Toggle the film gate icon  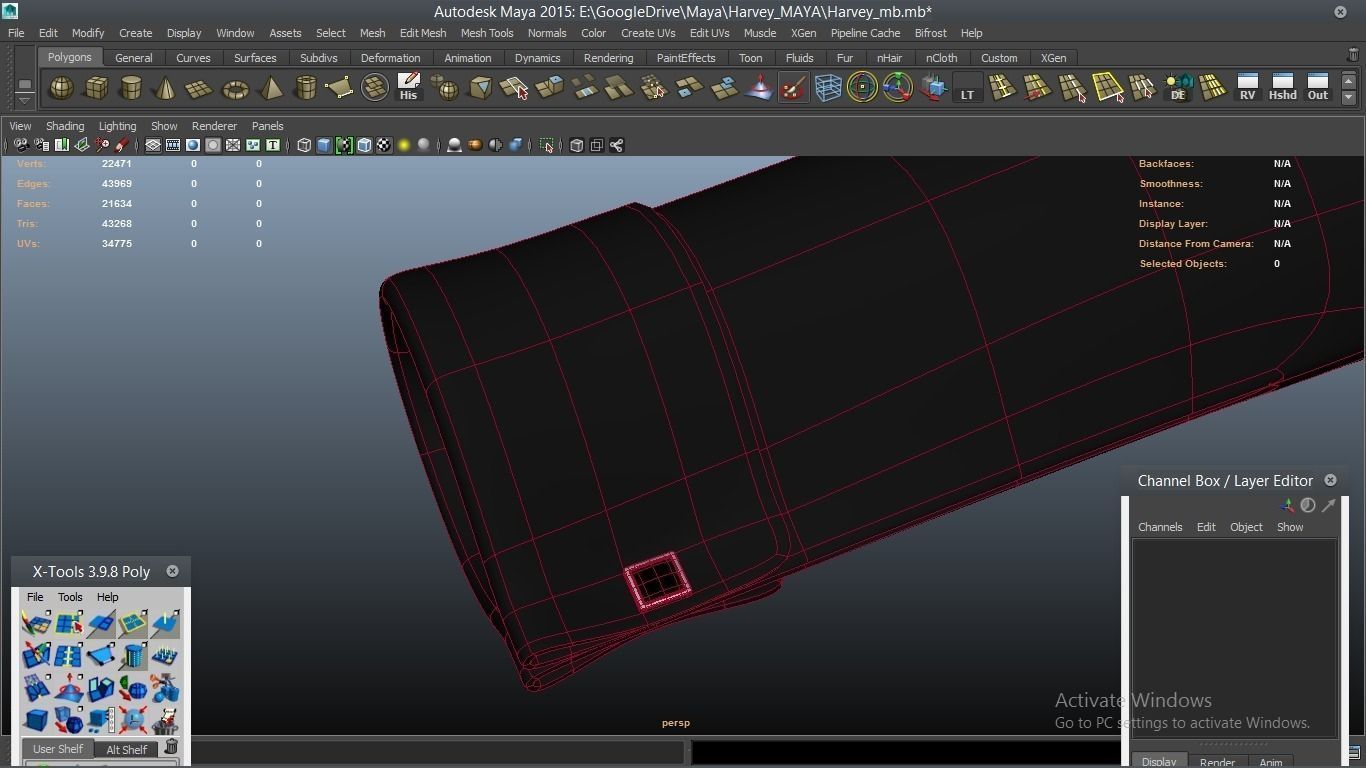(x=173, y=146)
